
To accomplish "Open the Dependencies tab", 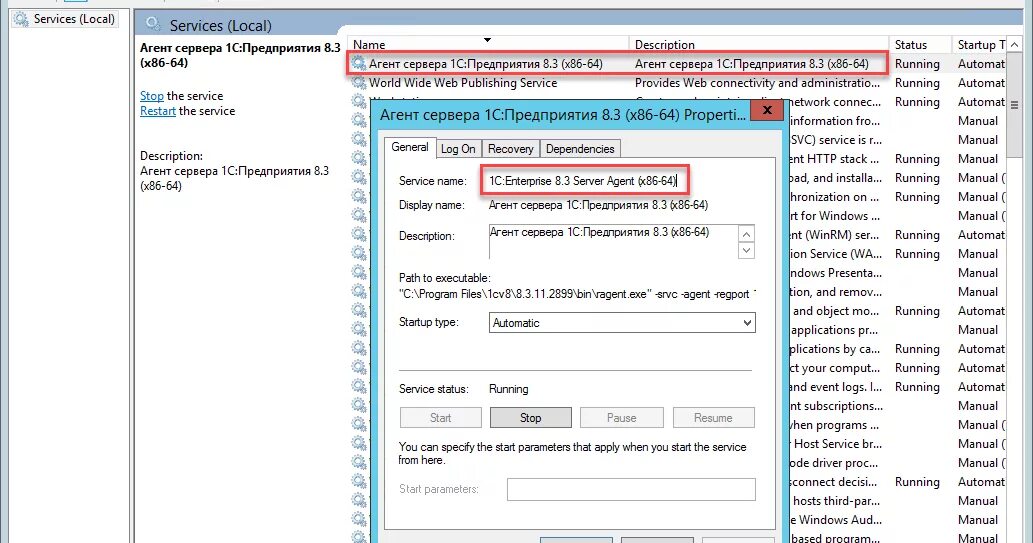I will pyautogui.click(x=580, y=149).
